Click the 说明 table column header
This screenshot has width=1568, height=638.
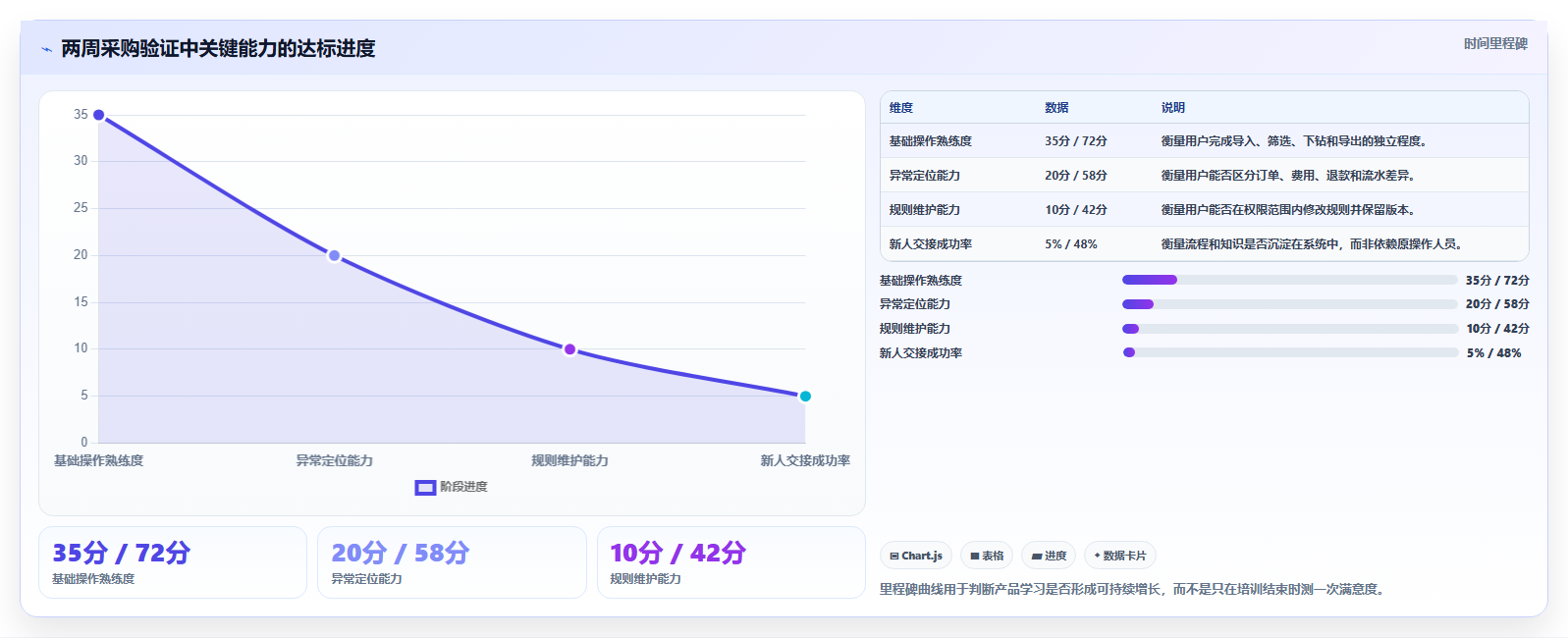[x=1173, y=108]
